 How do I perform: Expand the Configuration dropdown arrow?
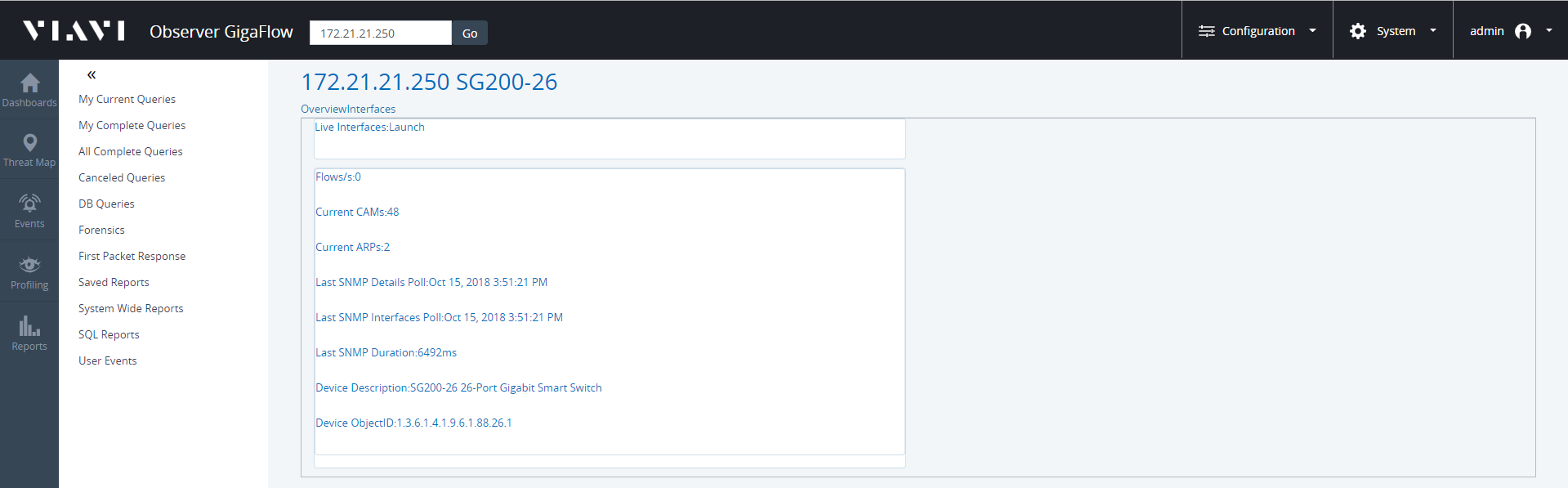[x=1312, y=31]
